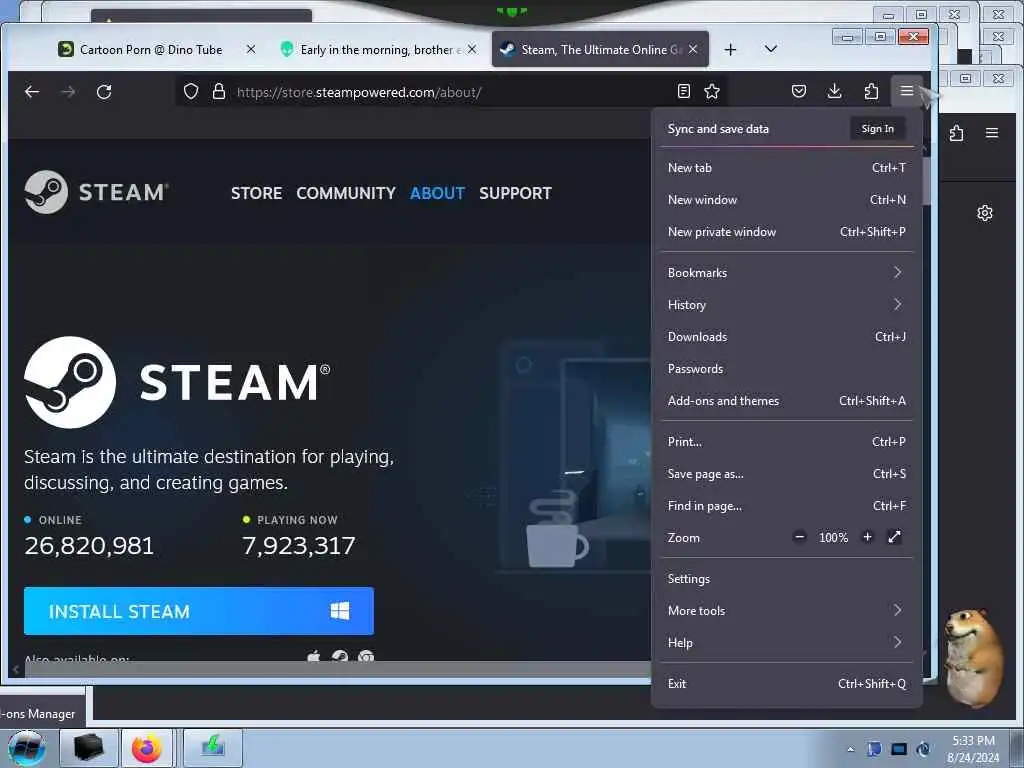Screen dimensions: 1024x768
Task: Choose New window menu item
Action: [x=786, y=200]
